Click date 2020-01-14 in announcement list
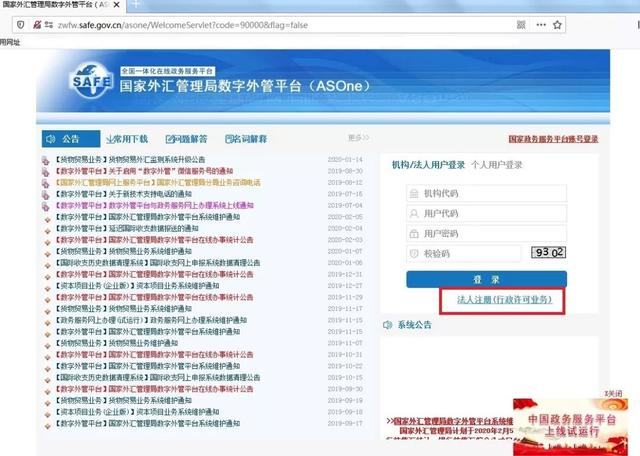The height and width of the screenshot is (456, 640). [x=345, y=160]
